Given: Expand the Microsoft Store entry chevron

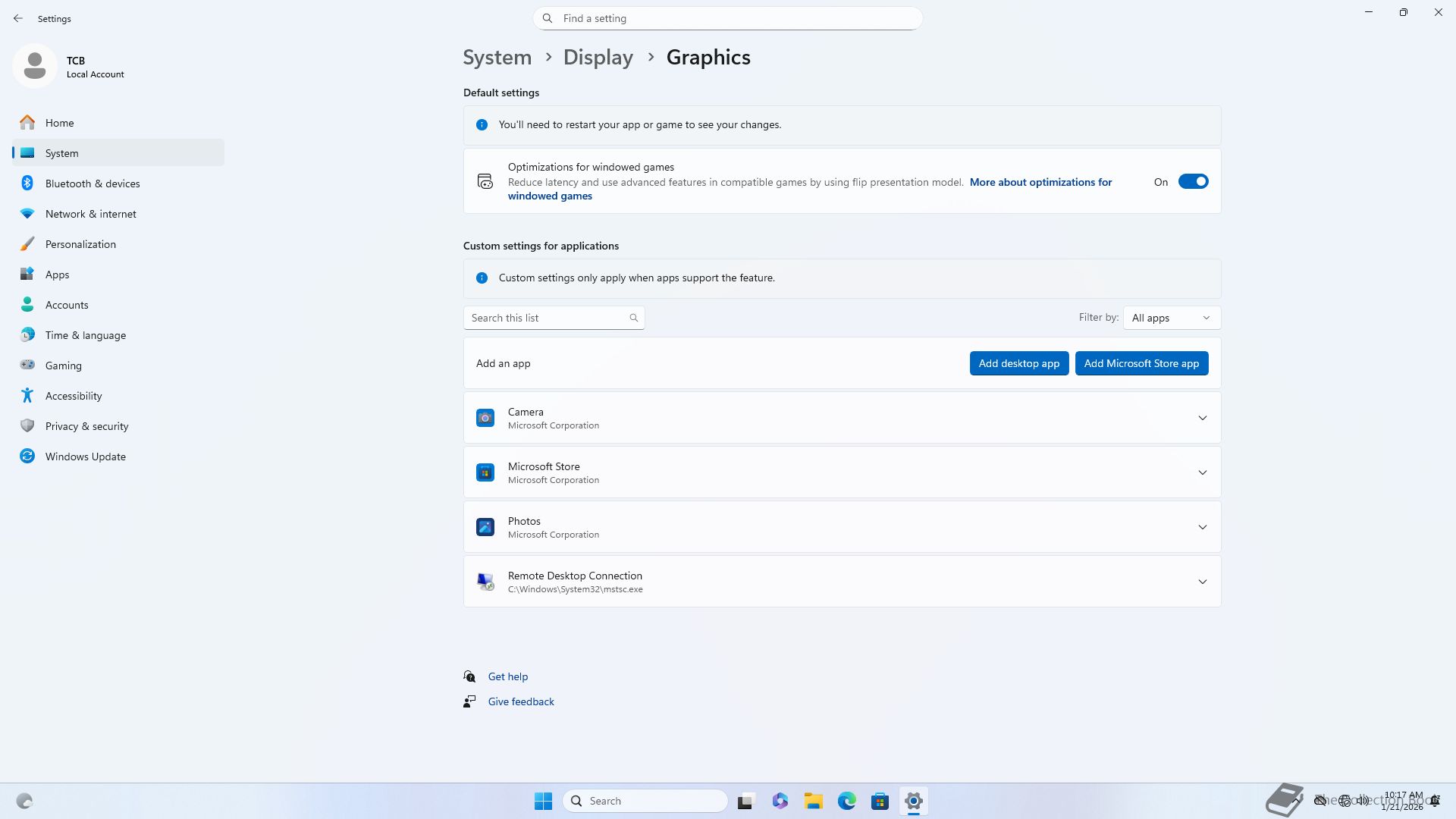Looking at the screenshot, I should [1202, 472].
